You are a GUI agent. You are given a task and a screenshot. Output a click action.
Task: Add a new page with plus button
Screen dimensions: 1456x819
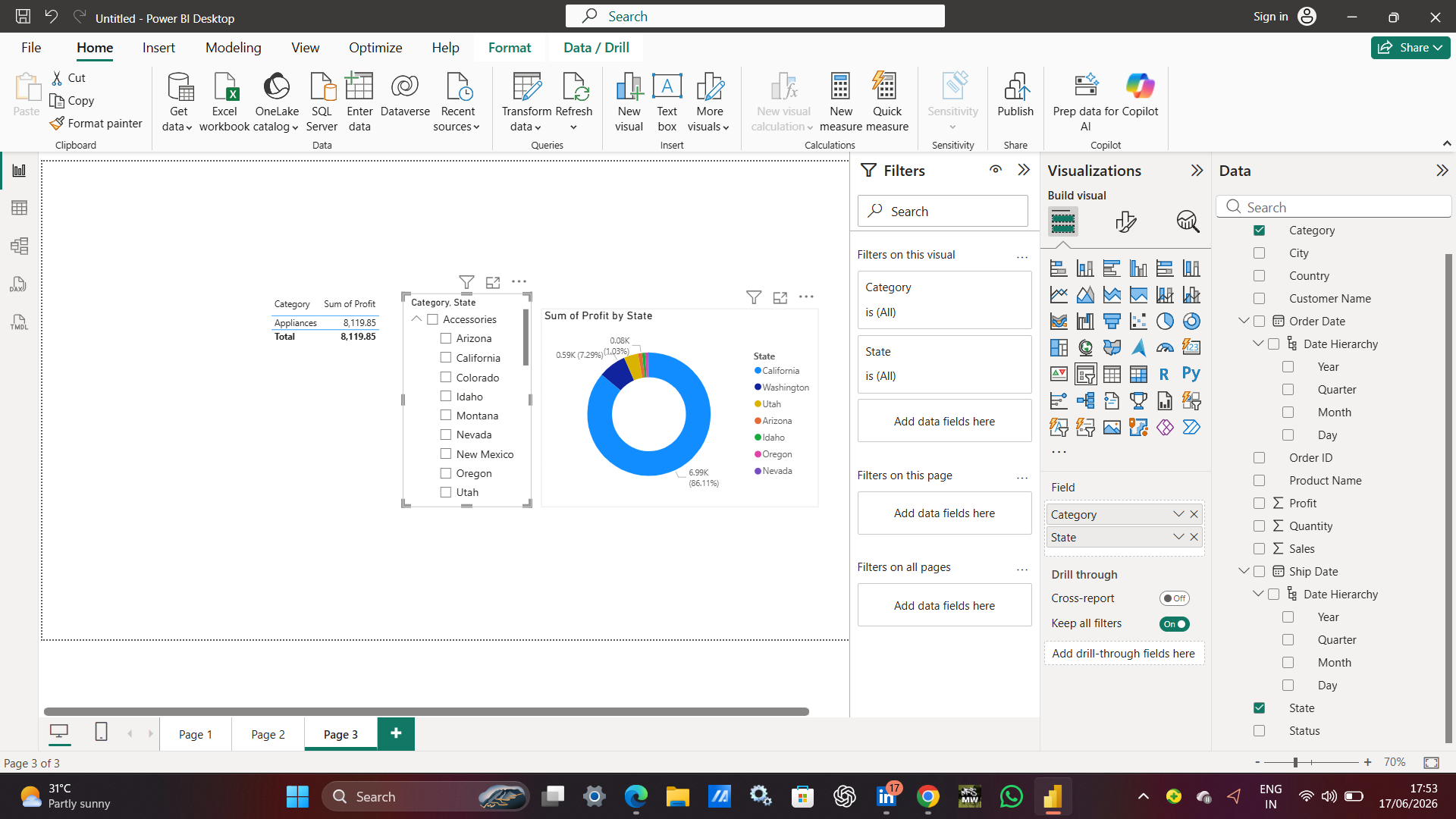(396, 733)
